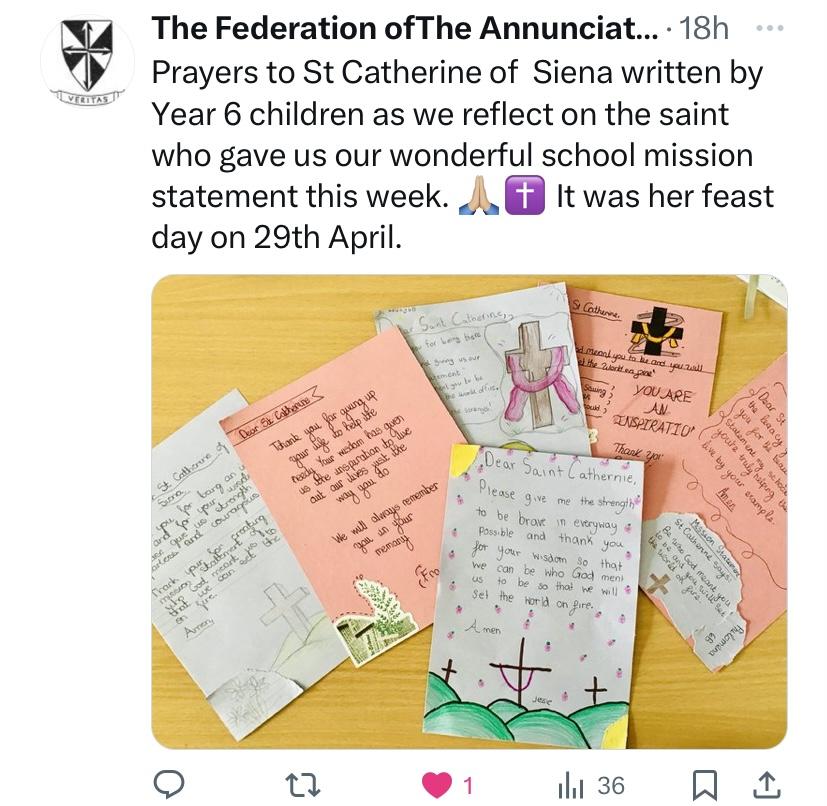Open the white "Dear Saint Catherine" prayer card
827x806 pixels.
click(540, 600)
